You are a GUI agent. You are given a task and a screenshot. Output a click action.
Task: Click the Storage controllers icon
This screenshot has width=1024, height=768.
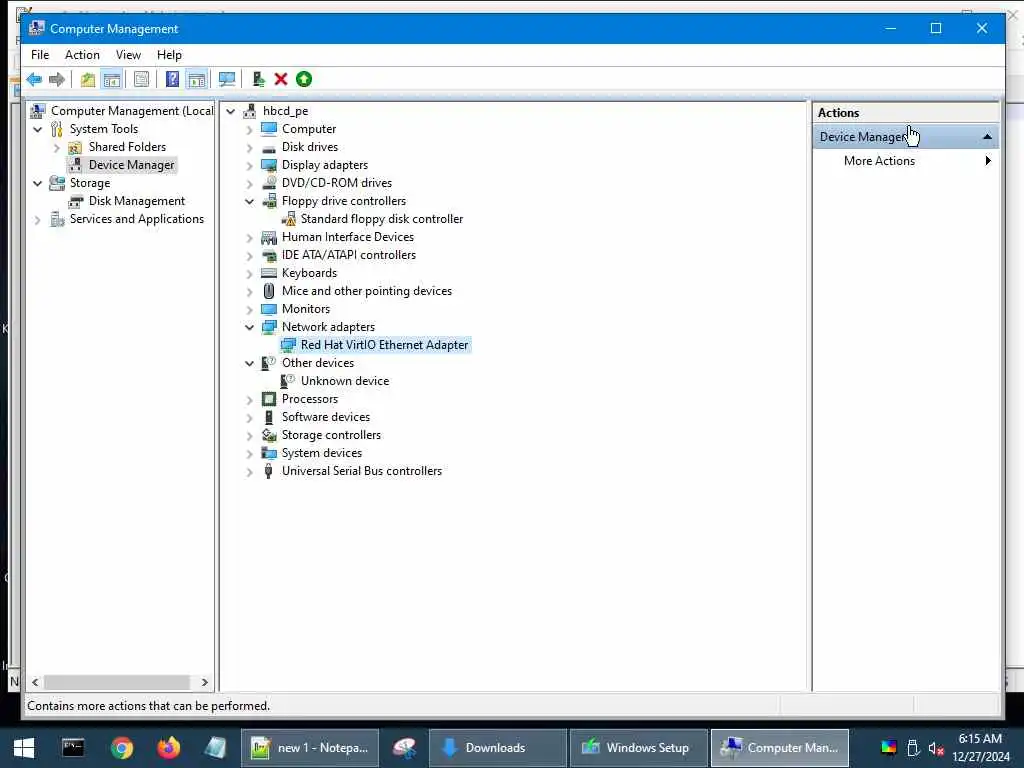point(268,435)
